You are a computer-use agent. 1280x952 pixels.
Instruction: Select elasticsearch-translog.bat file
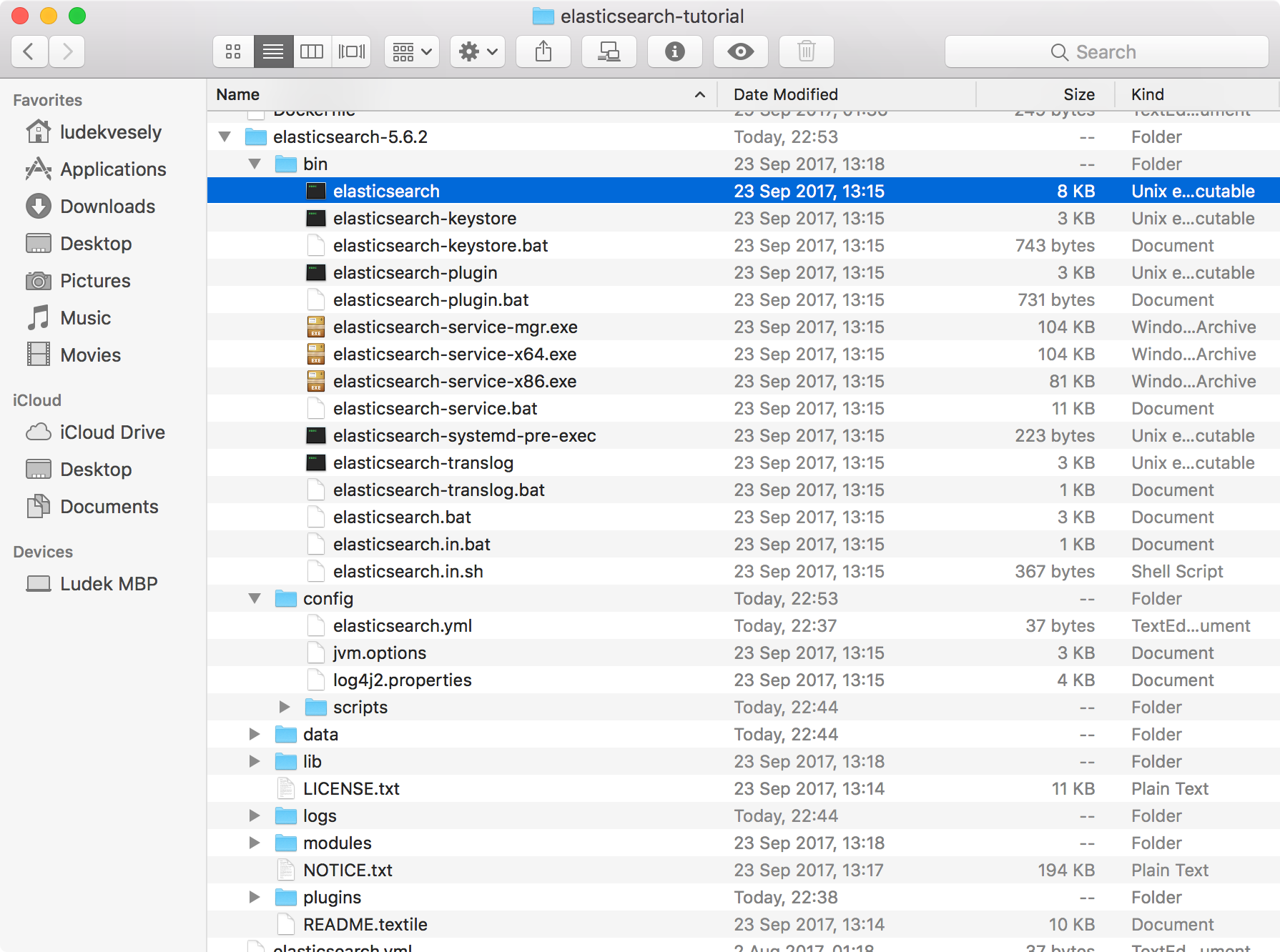point(439,490)
